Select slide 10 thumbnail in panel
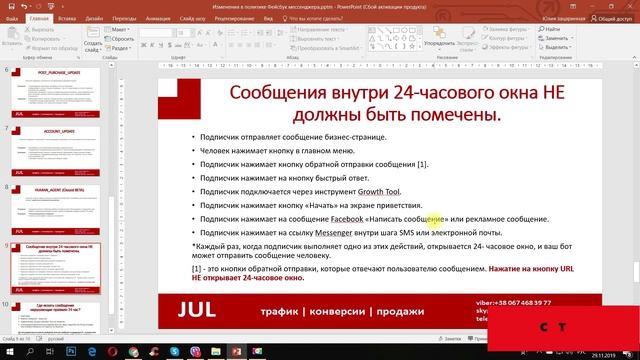 tap(56, 318)
